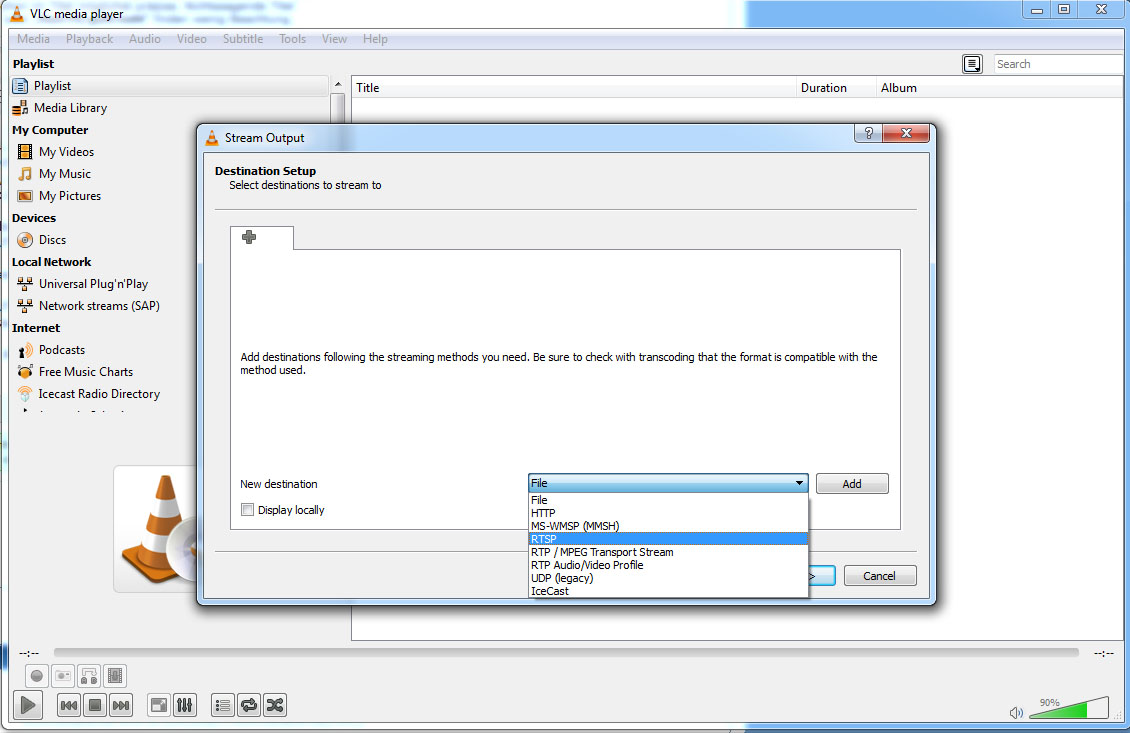
Task: Open Universal Plug'n'Play entry
Action: click(93, 284)
